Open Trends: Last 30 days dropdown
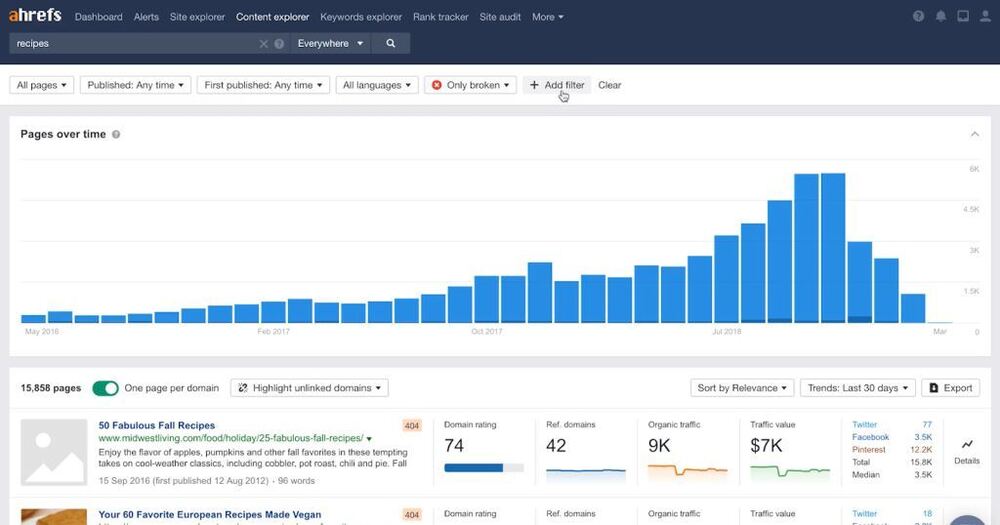Image resolution: width=1000 pixels, height=525 pixels. tap(858, 388)
